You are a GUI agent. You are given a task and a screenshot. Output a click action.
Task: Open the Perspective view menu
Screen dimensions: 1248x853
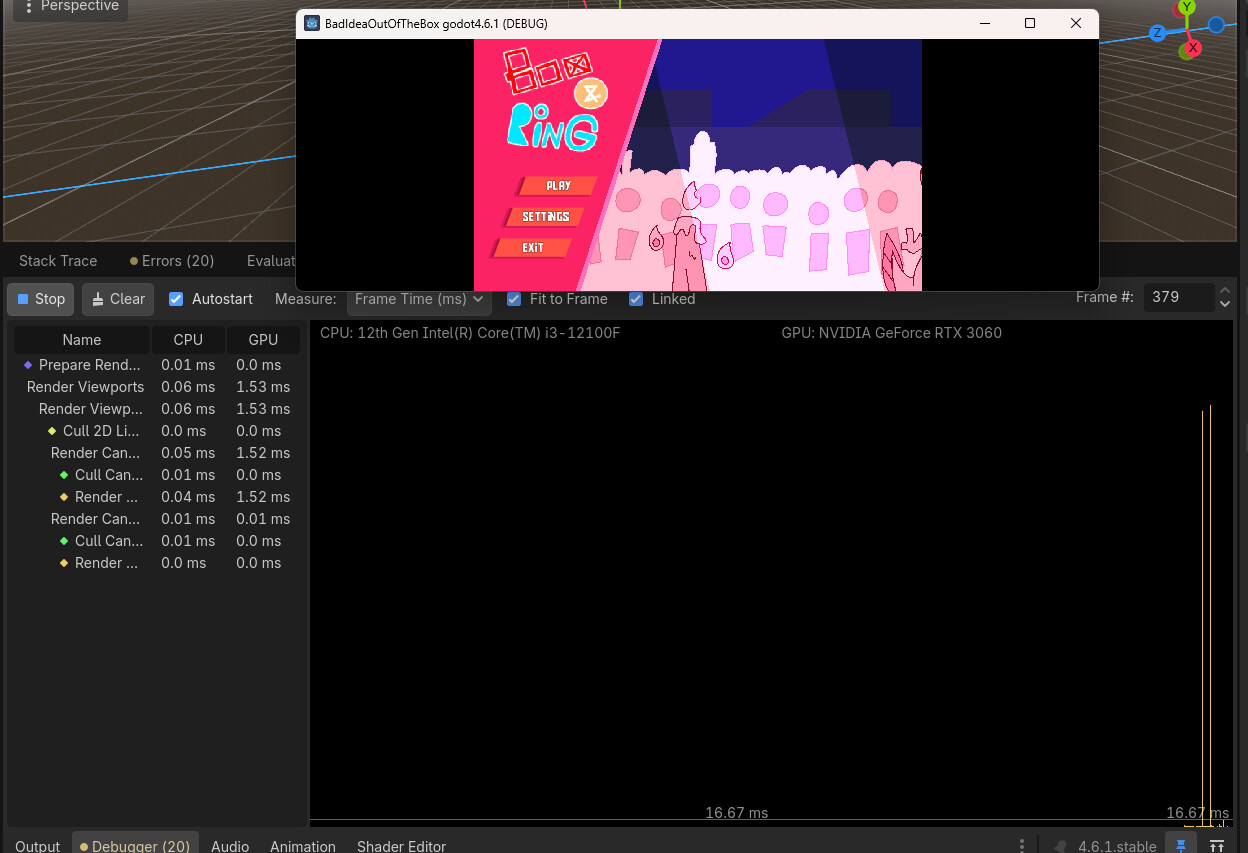70,7
